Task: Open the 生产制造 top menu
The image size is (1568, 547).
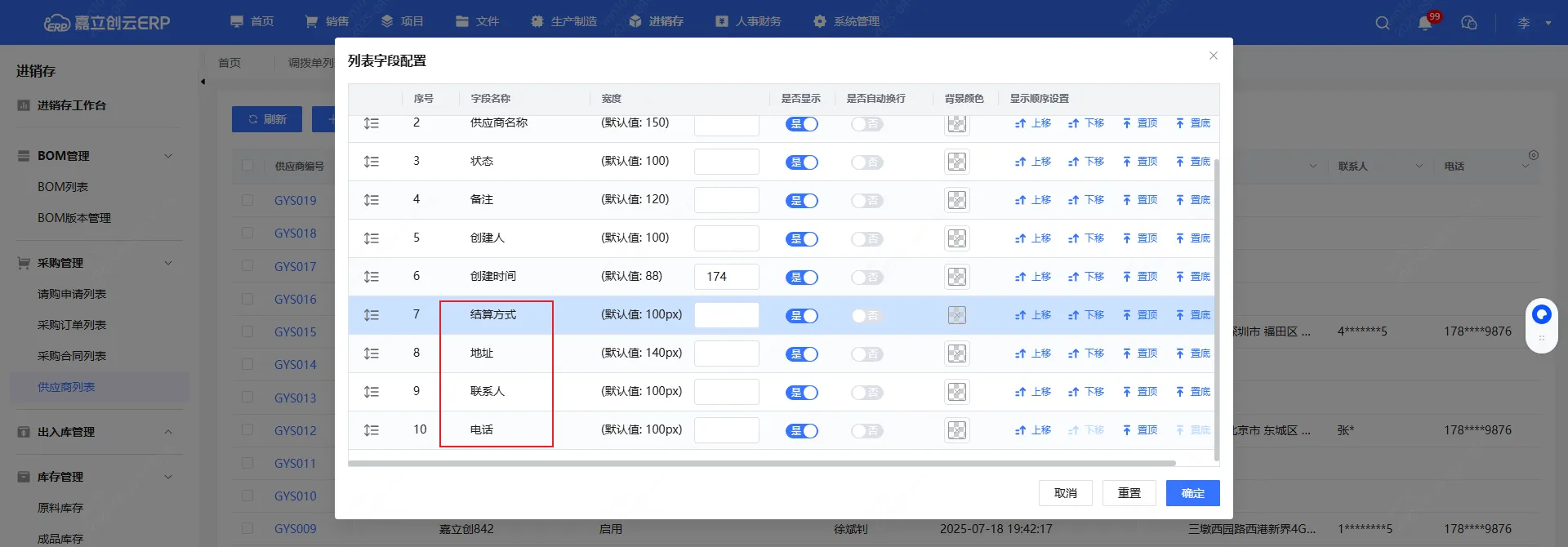Action: pos(563,21)
